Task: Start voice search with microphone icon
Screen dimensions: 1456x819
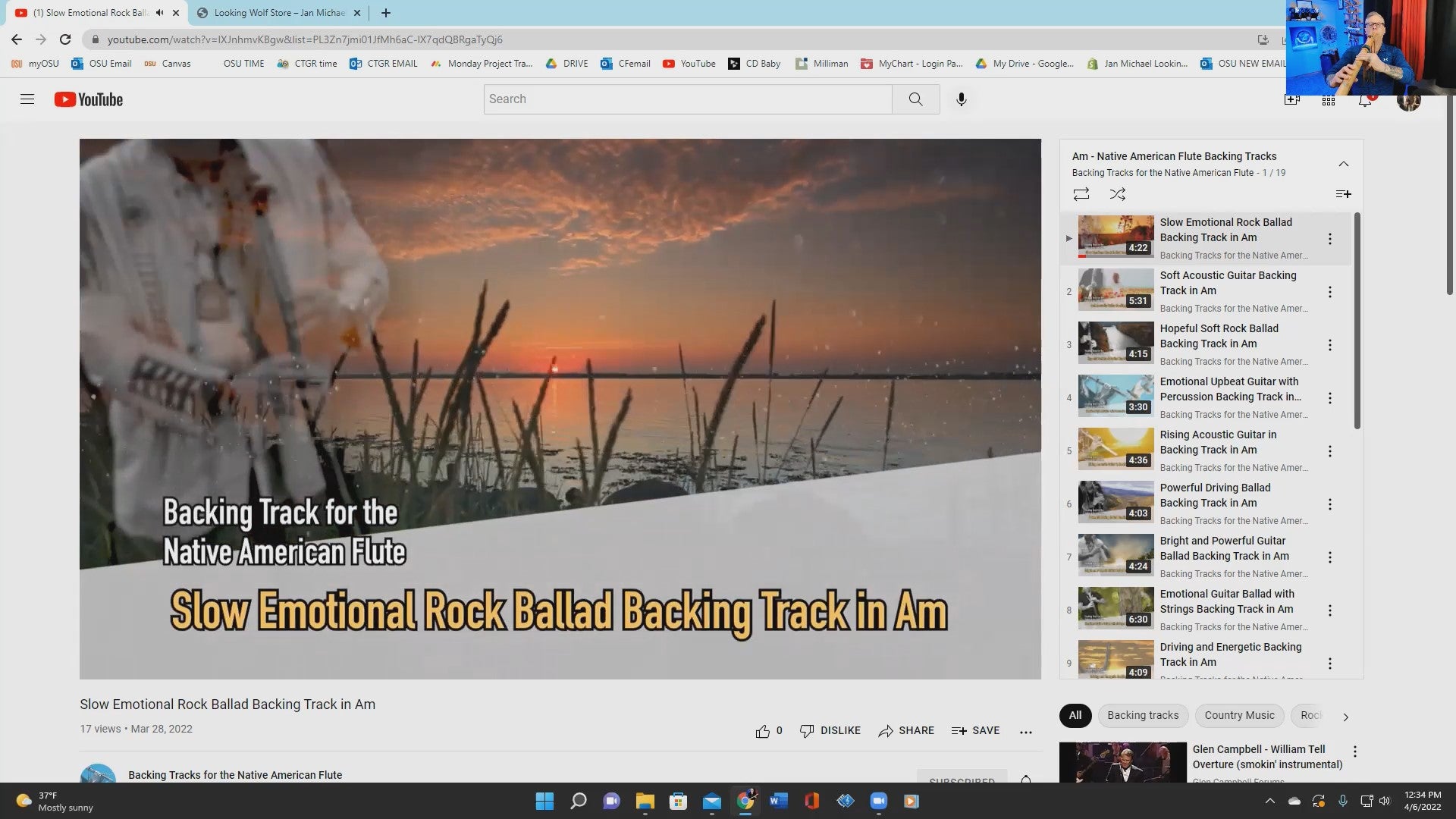Action: 961,99
